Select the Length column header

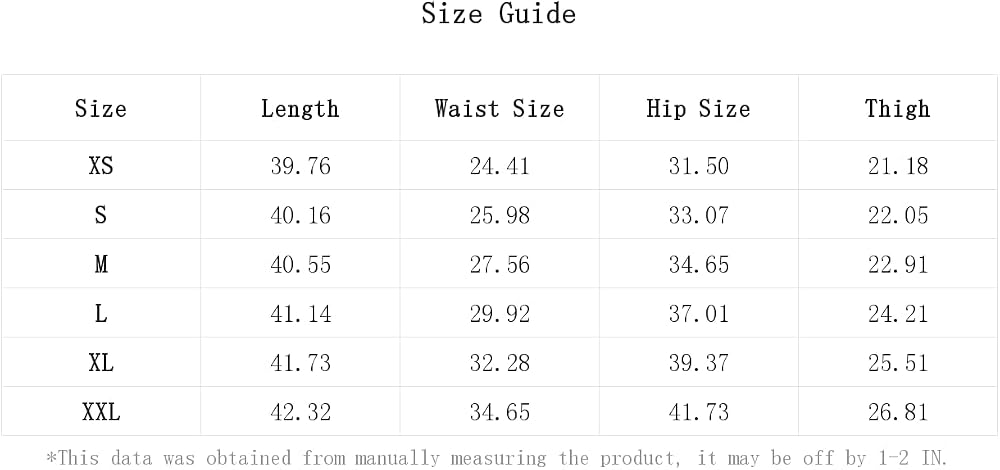coord(300,109)
